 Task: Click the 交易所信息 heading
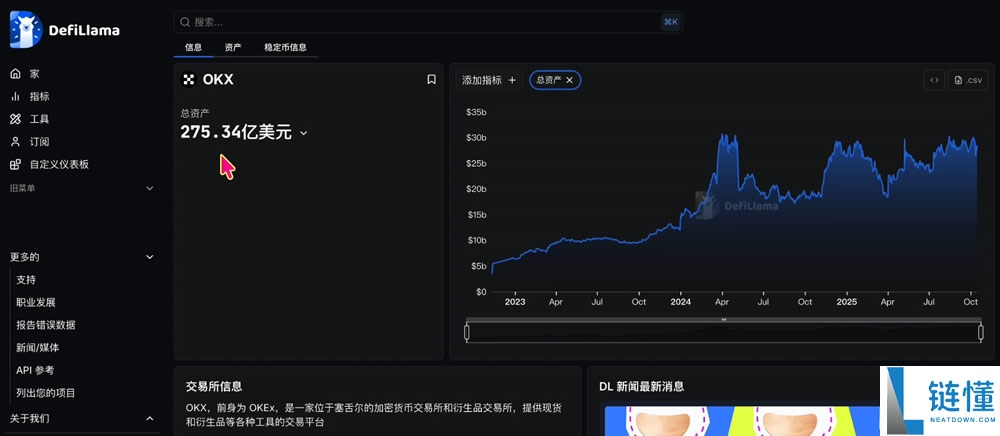coord(214,386)
